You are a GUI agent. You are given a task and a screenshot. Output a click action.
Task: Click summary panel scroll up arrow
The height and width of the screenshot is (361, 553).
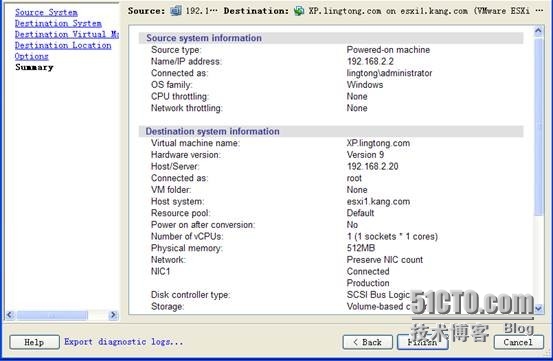pyautogui.click(x=538, y=31)
